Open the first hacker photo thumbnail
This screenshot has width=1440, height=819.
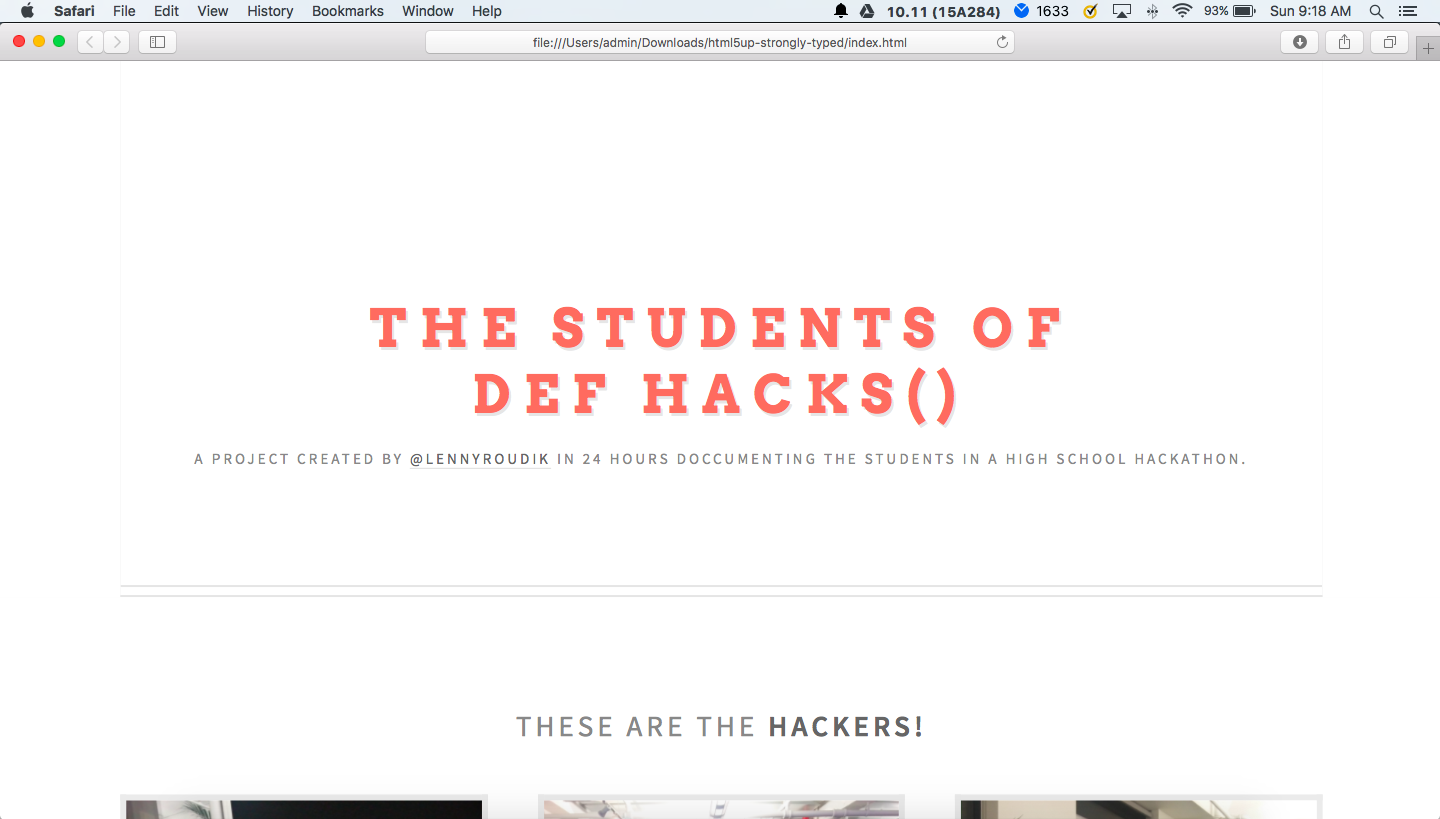click(x=304, y=808)
